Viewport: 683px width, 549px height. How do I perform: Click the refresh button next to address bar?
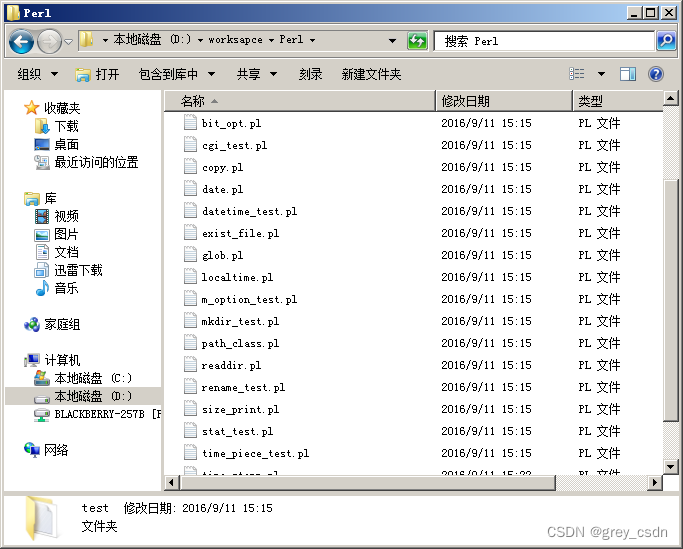click(417, 41)
